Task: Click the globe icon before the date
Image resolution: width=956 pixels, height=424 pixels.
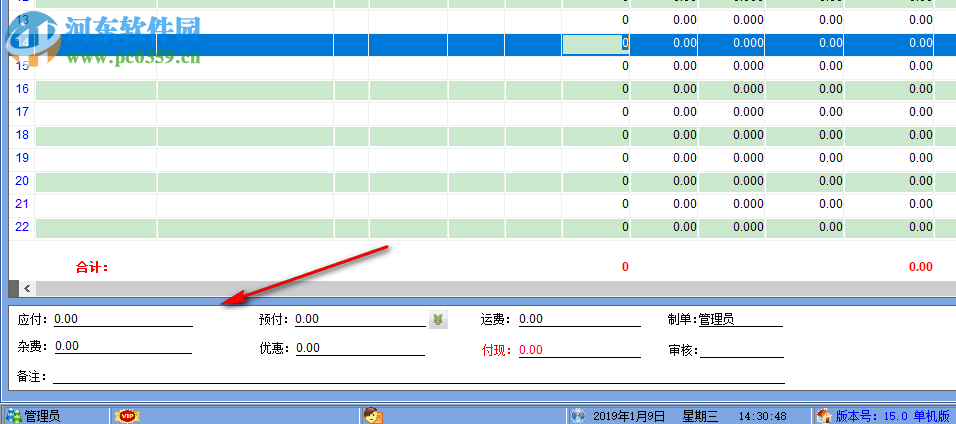Action: pos(577,416)
